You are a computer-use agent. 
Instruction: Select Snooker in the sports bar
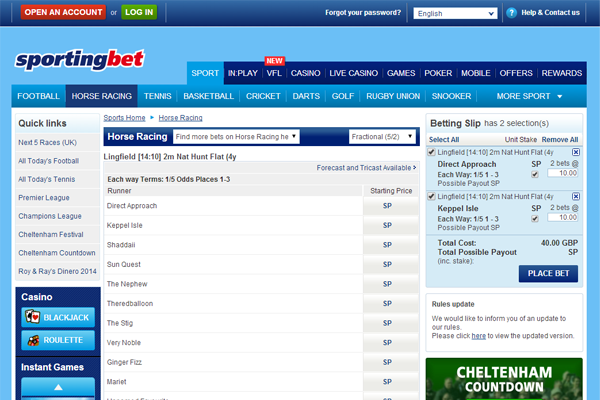[x=452, y=96]
